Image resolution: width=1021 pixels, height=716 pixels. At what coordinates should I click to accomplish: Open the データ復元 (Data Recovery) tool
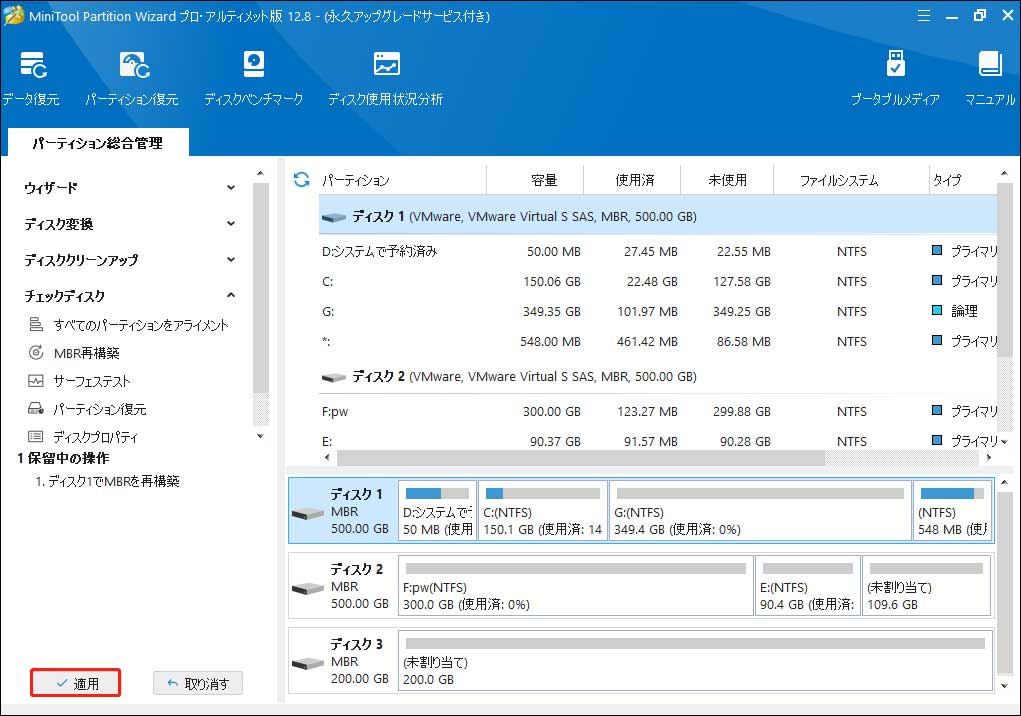coord(31,79)
